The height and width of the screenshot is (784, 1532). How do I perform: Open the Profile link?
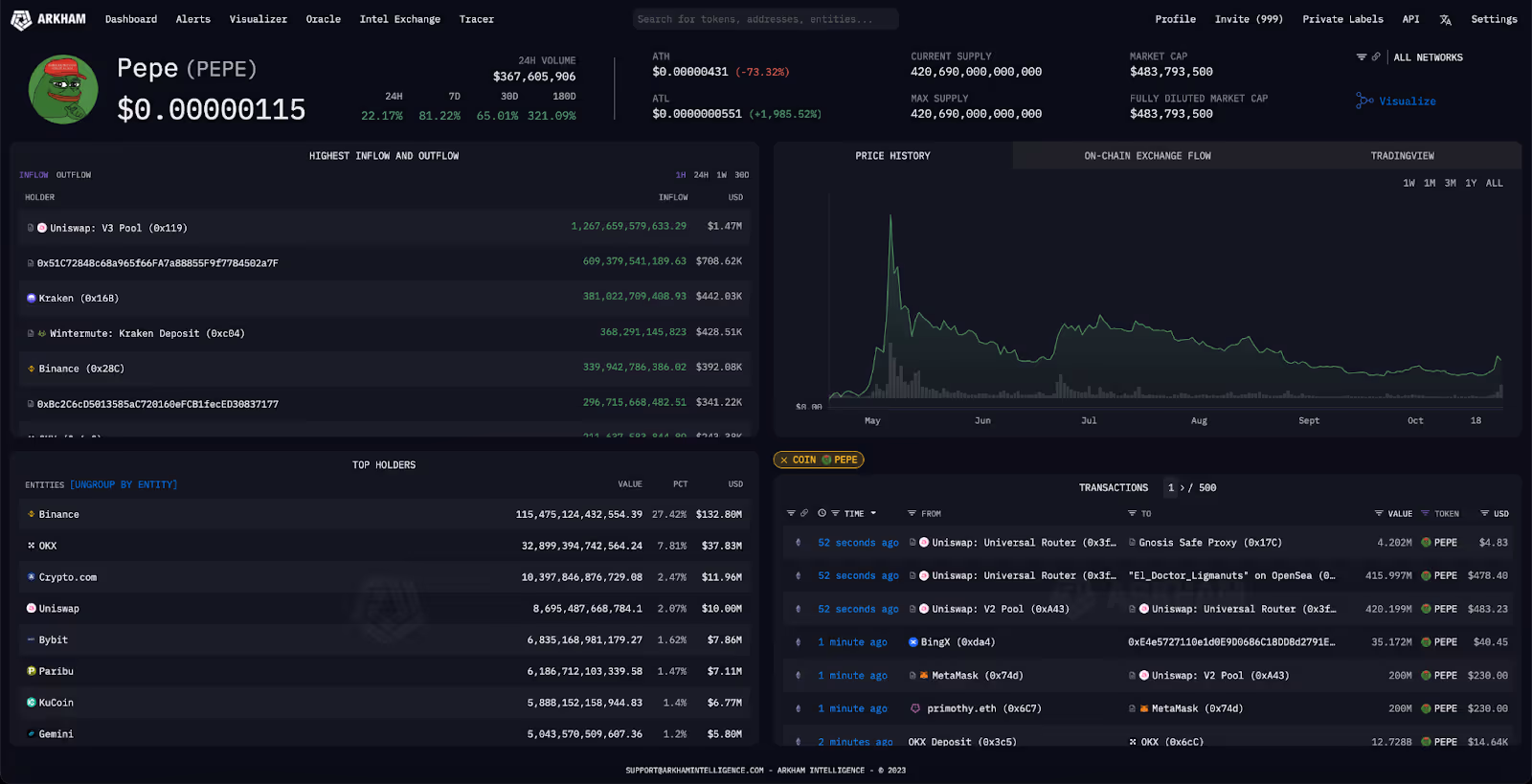point(1175,19)
